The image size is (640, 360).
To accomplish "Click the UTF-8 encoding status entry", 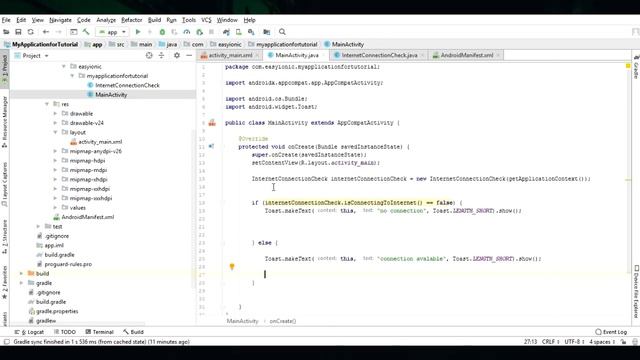I will click(x=574, y=342).
